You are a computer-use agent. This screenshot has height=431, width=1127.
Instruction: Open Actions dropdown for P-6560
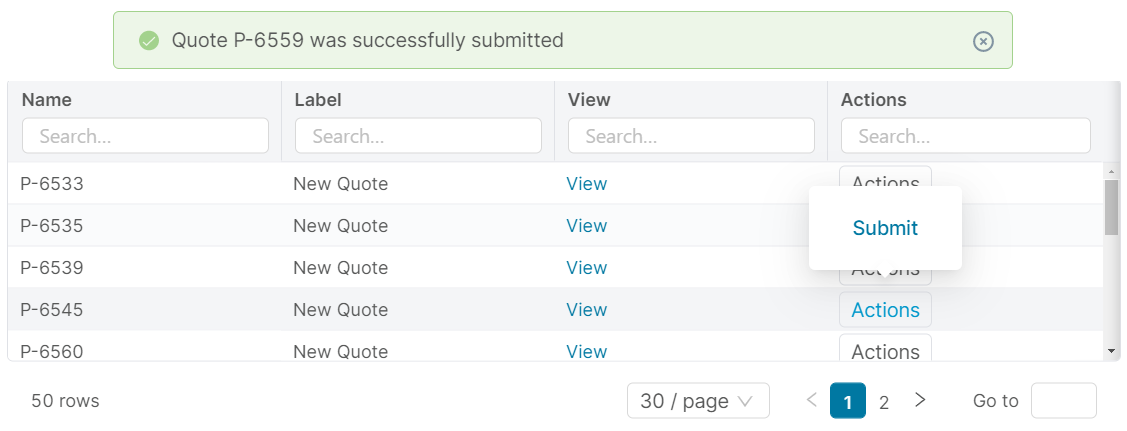[x=885, y=350]
